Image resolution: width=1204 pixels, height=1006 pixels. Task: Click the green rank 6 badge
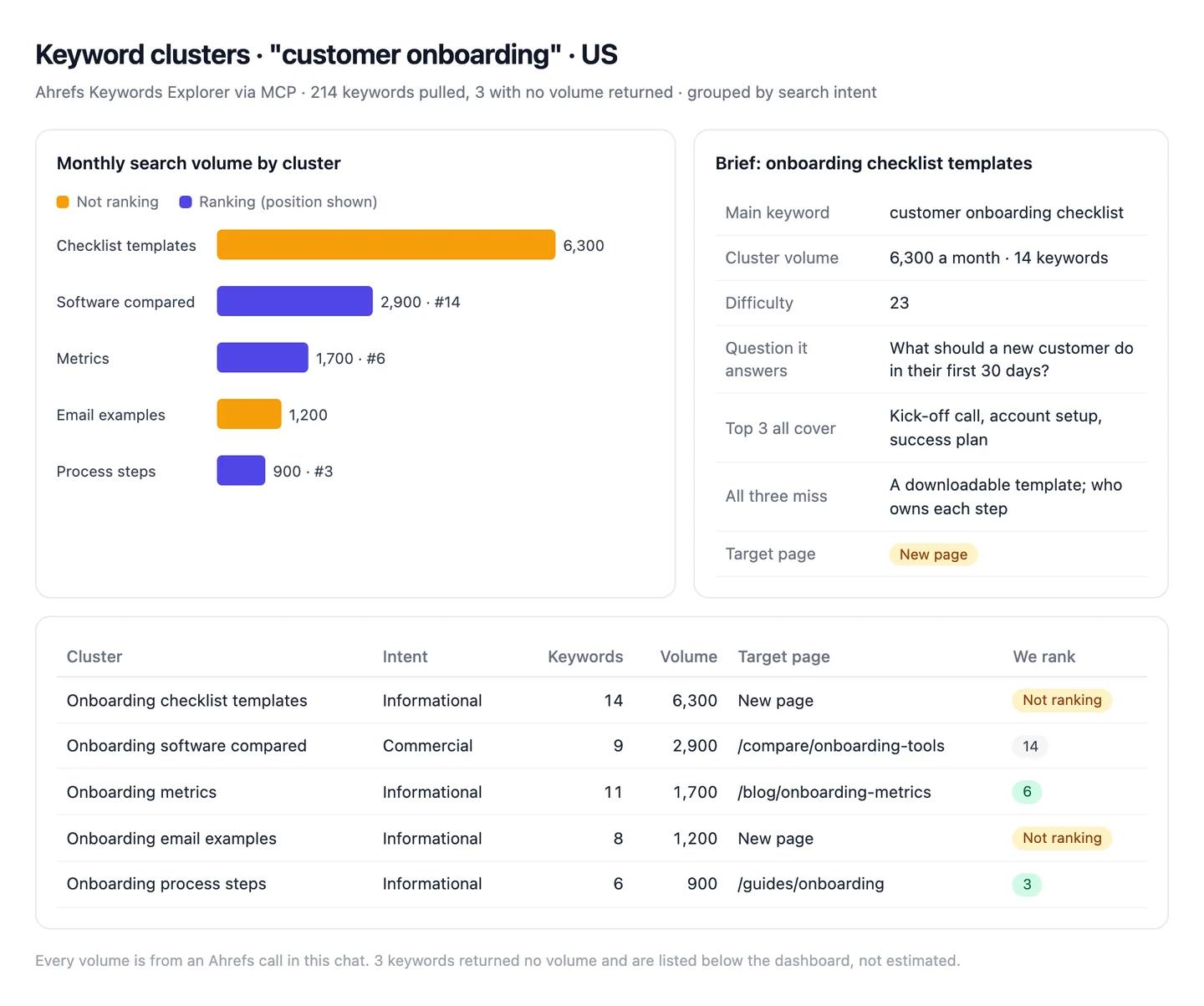[x=1027, y=792]
